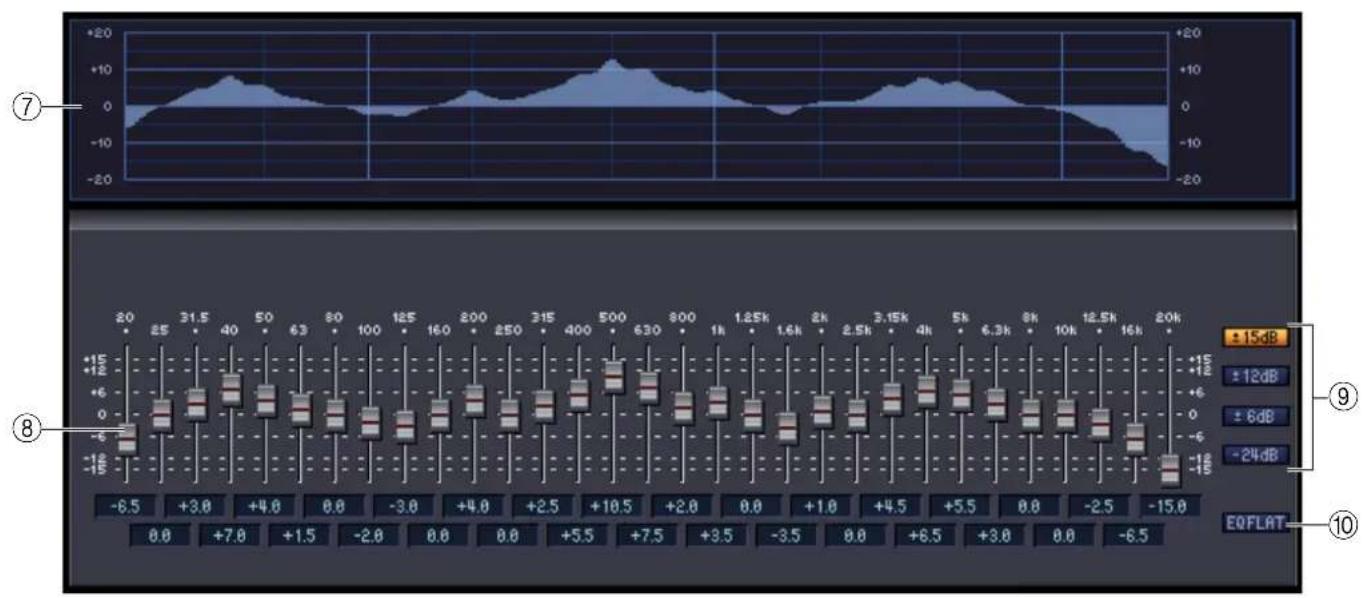Click the 25 Hz band fader
The image size is (1365, 598).
click(162, 413)
